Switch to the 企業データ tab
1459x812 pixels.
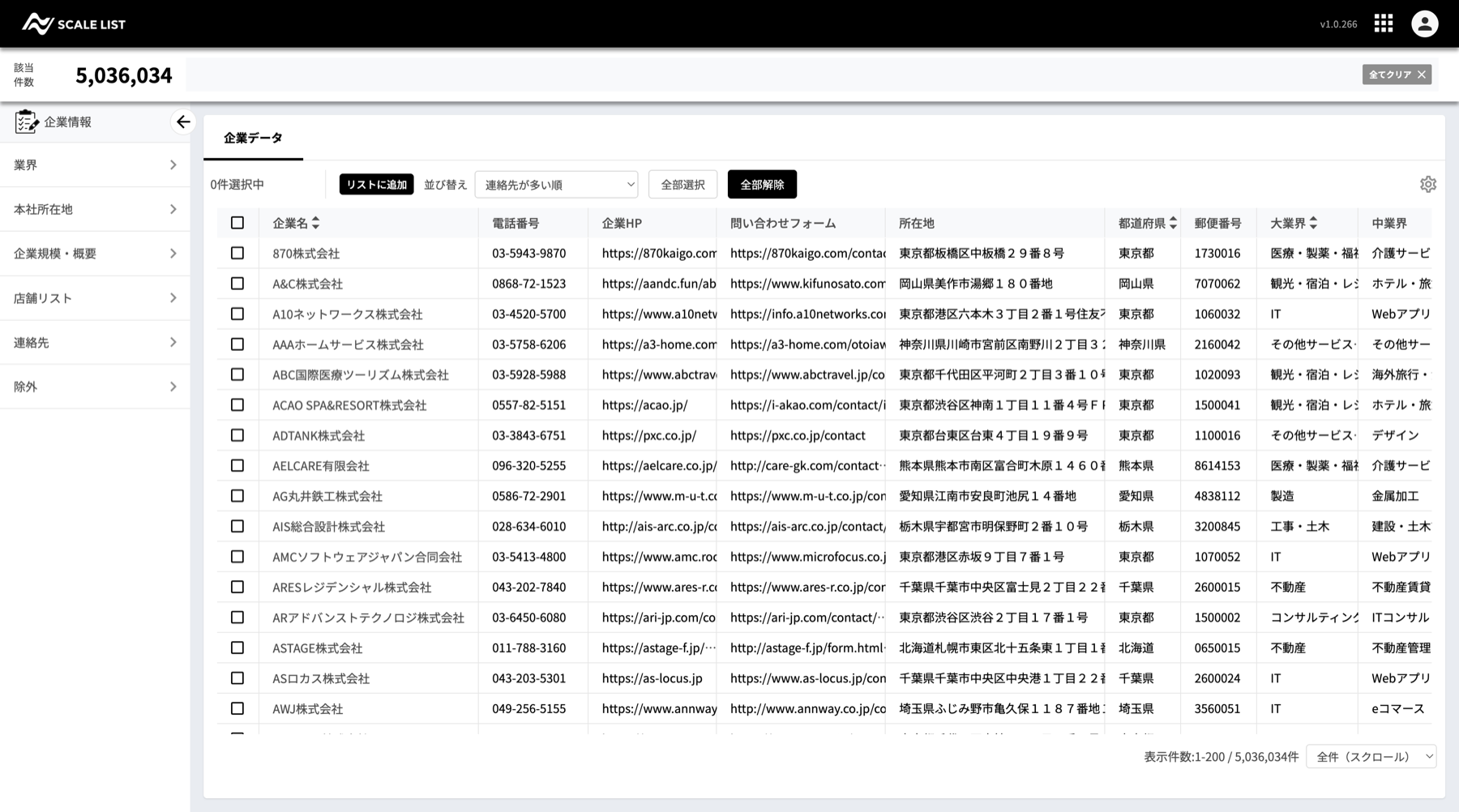[253, 138]
